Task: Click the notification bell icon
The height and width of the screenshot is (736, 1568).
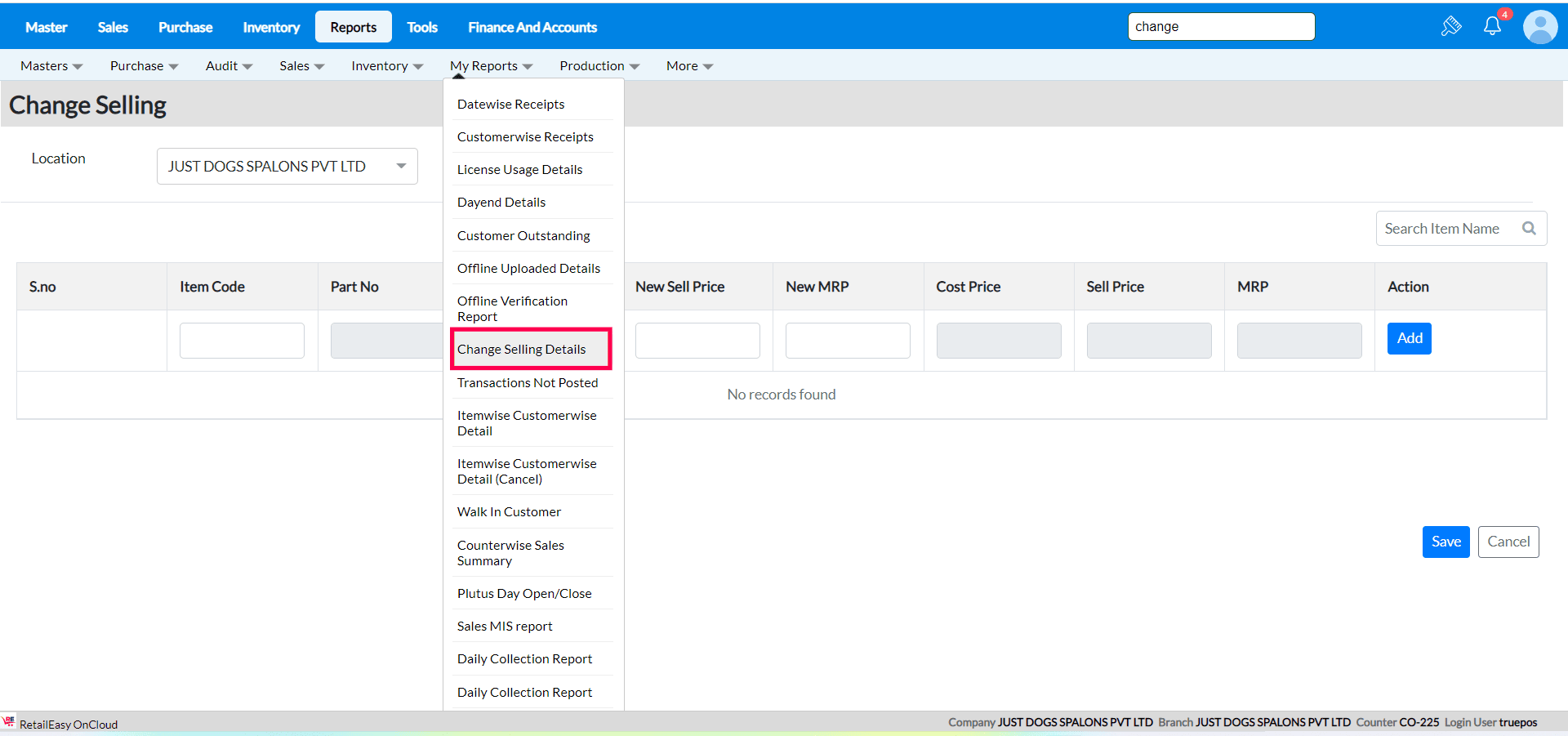Action: tap(1492, 26)
